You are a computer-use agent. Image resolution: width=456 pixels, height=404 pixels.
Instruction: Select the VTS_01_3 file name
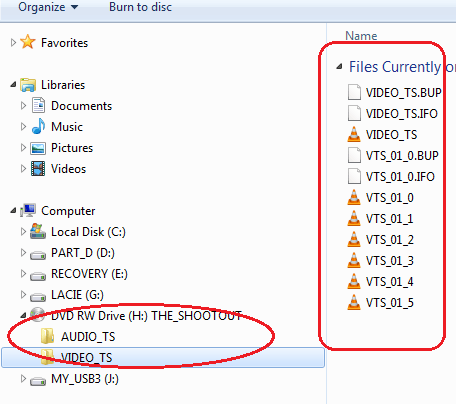coord(390,261)
